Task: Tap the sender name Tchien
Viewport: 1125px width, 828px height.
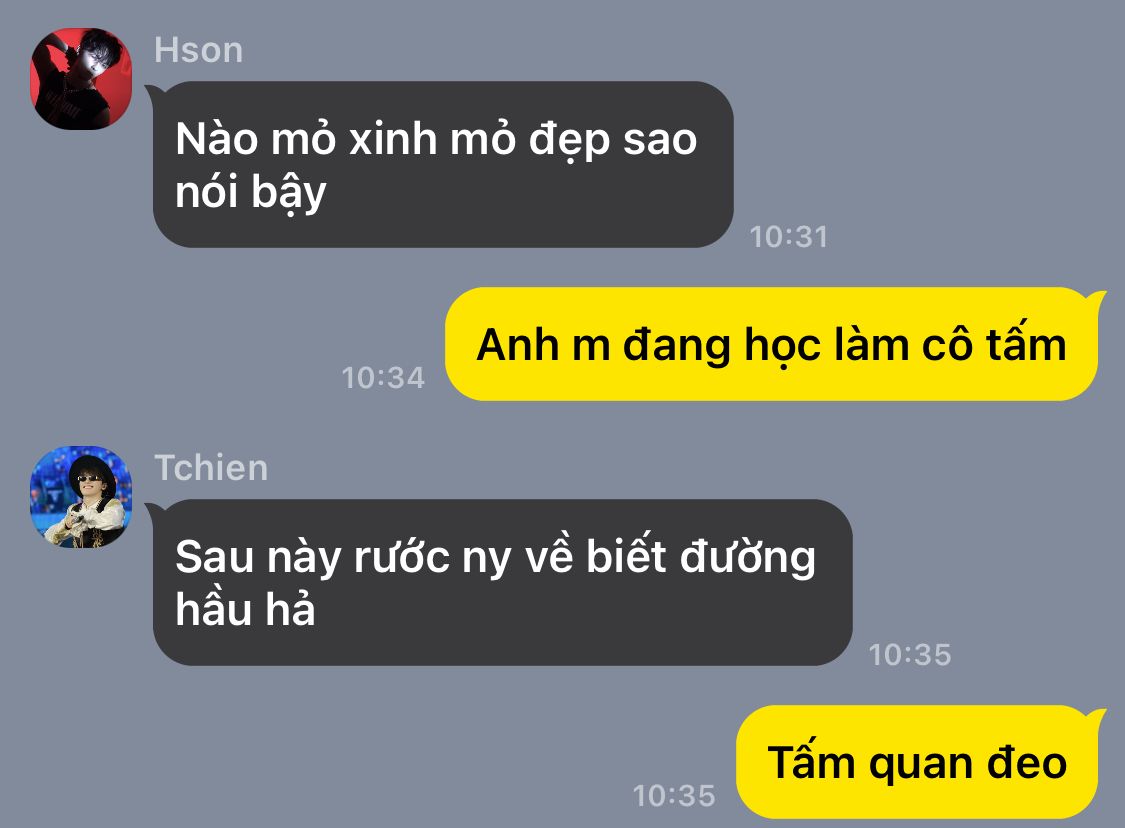Action: (x=211, y=468)
